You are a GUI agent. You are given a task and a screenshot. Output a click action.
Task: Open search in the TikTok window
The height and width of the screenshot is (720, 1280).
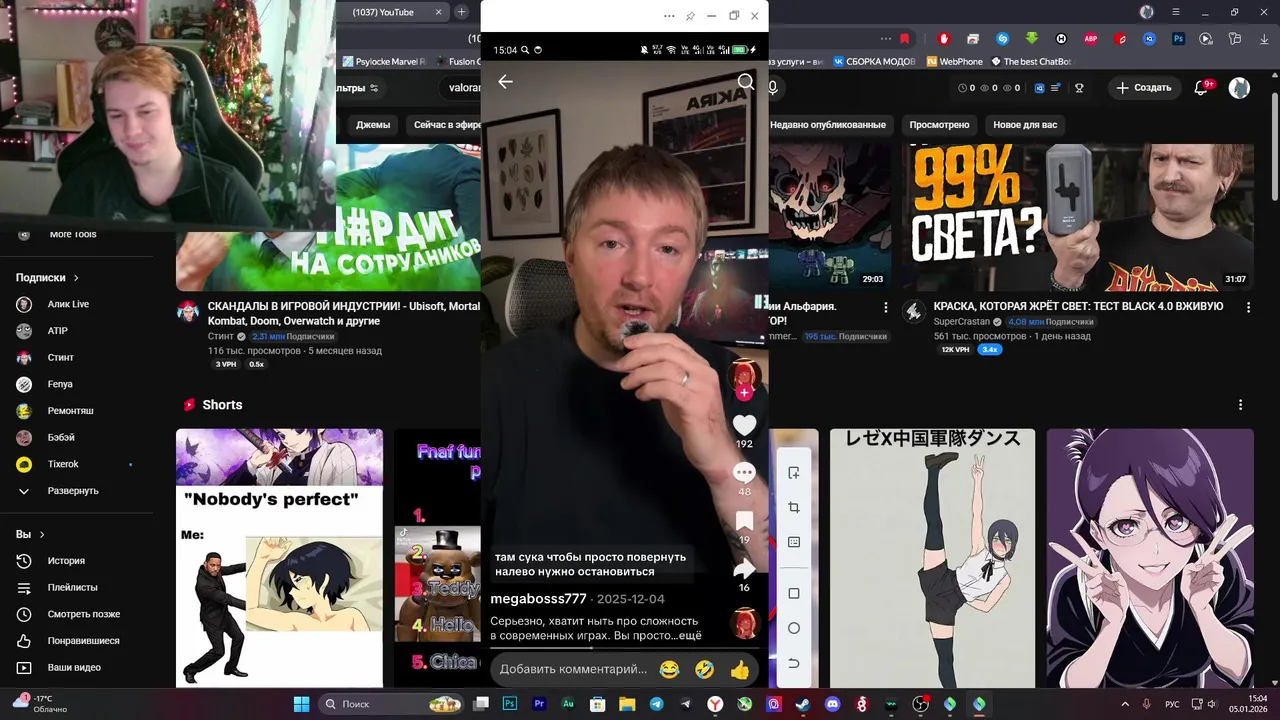(746, 82)
